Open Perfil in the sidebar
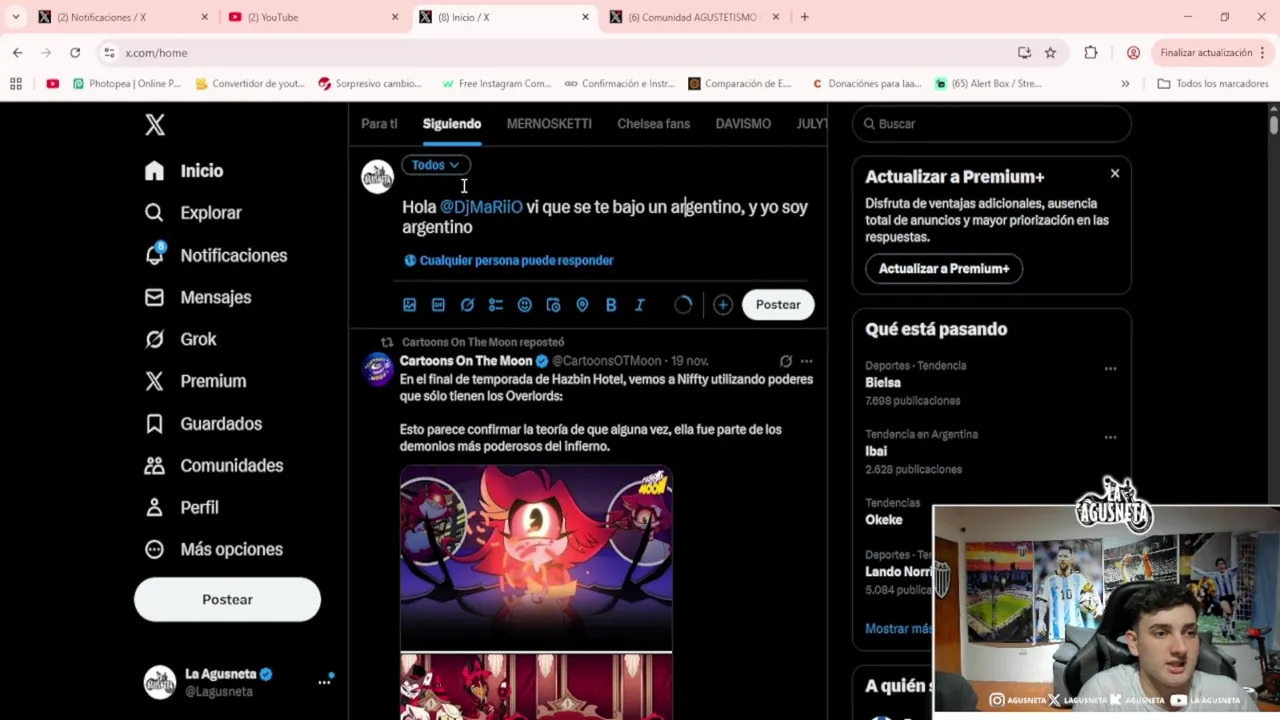Screen dimensions: 1280x720 click(x=181, y=507)
